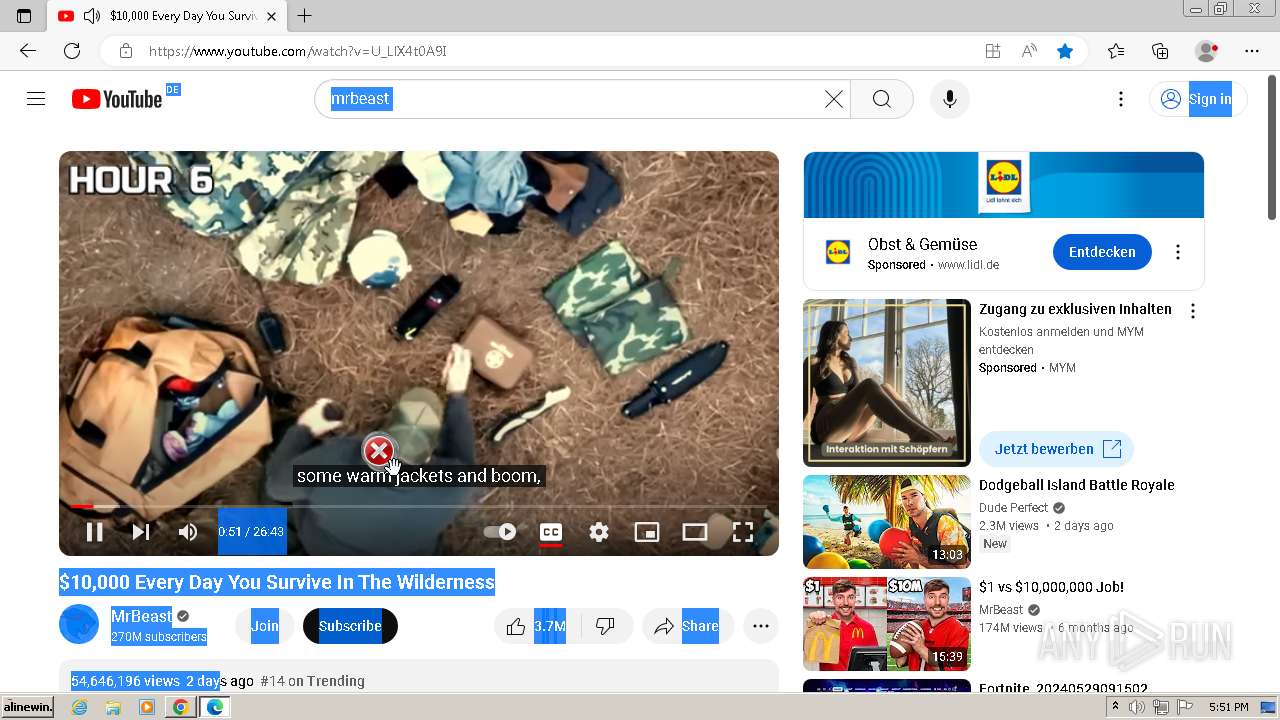Open player settings gear

[x=599, y=532]
